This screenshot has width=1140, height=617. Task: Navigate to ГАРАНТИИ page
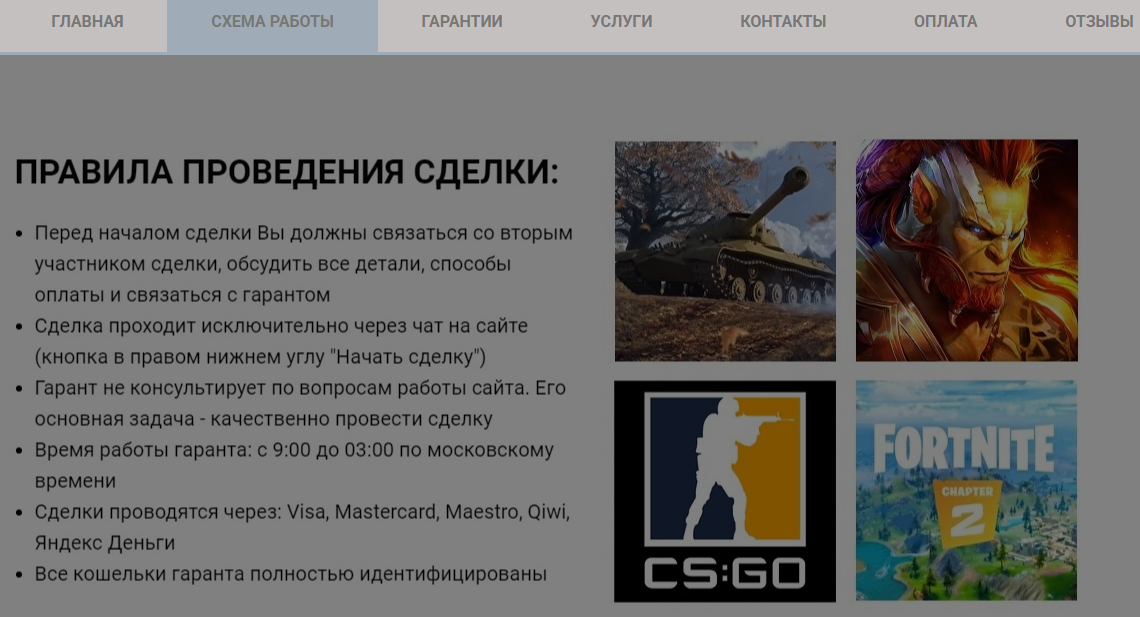point(462,21)
